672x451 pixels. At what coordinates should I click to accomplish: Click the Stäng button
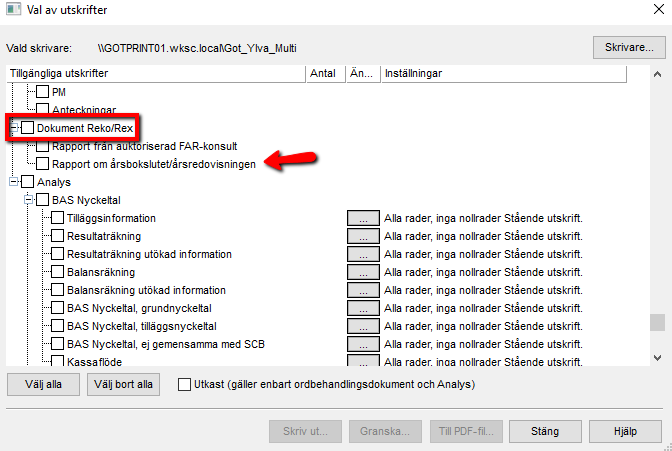click(x=545, y=431)
